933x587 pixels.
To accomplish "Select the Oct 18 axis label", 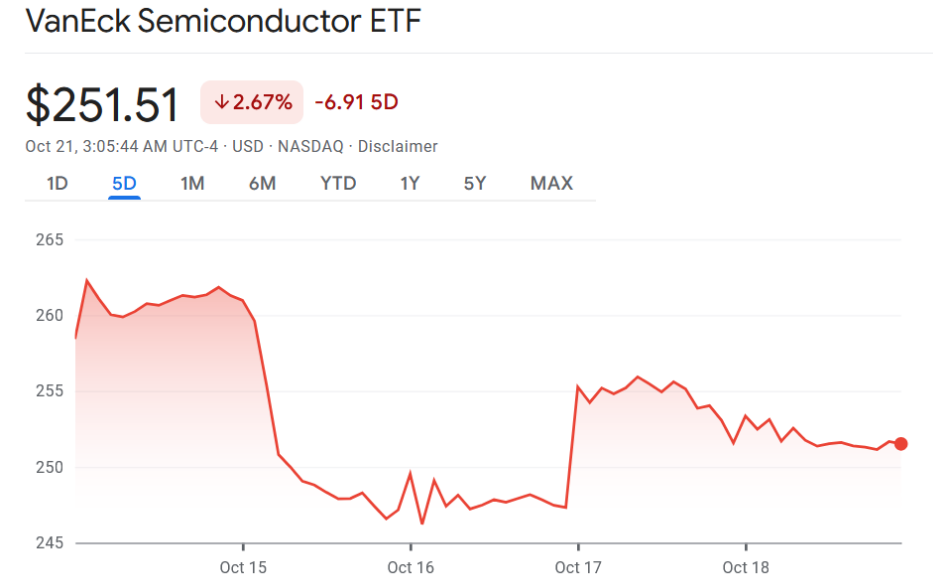I will tap(746, 567).
